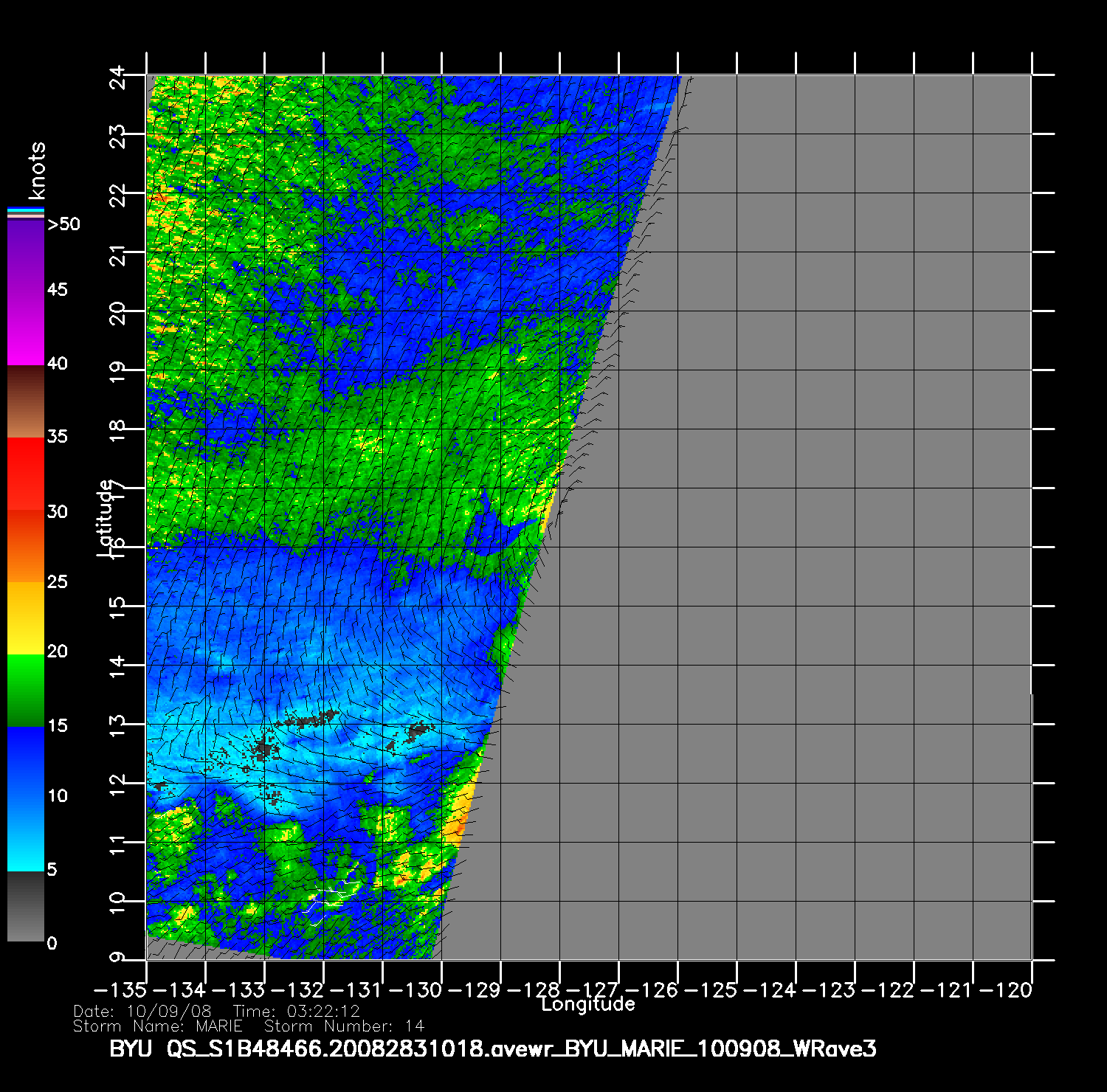Image resolution: width=1107 pixels, height=1092 pixels.
Task: Click the "Storm Name: MARIE" text
Action: (157, 1026)
